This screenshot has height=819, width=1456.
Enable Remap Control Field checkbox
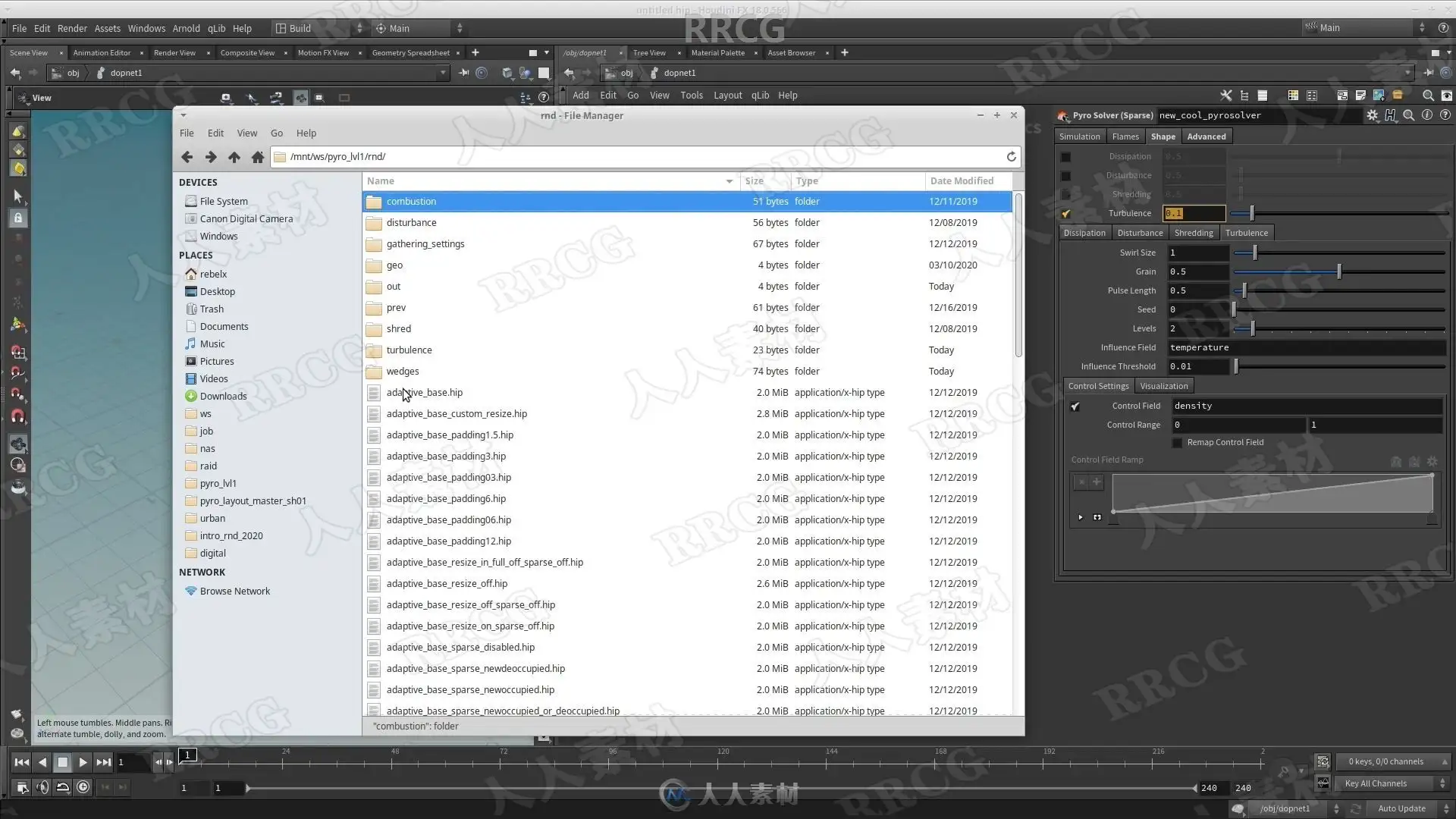click(1177, 443)
